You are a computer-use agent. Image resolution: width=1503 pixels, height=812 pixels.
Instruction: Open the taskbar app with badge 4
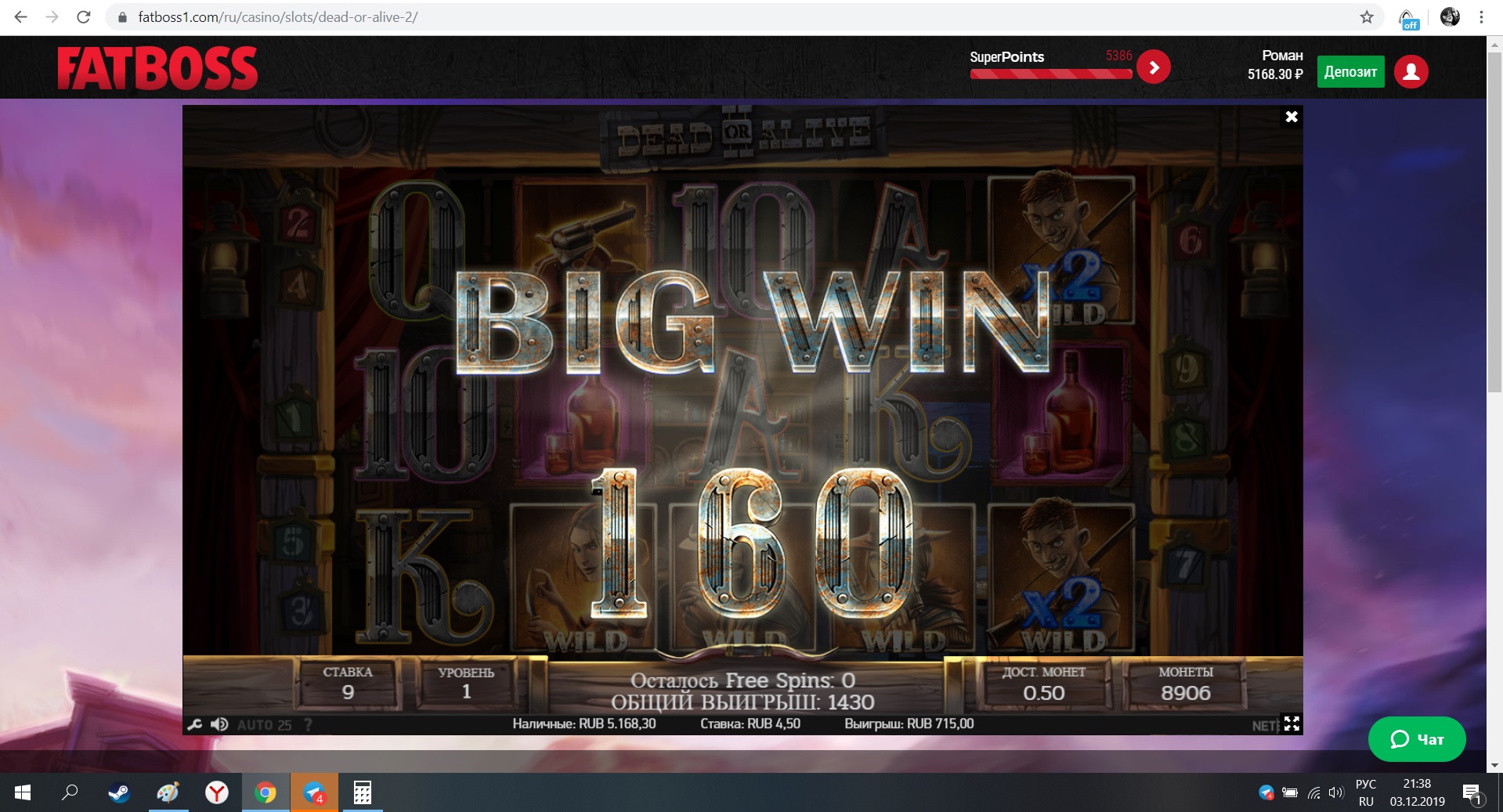[314, 793]
